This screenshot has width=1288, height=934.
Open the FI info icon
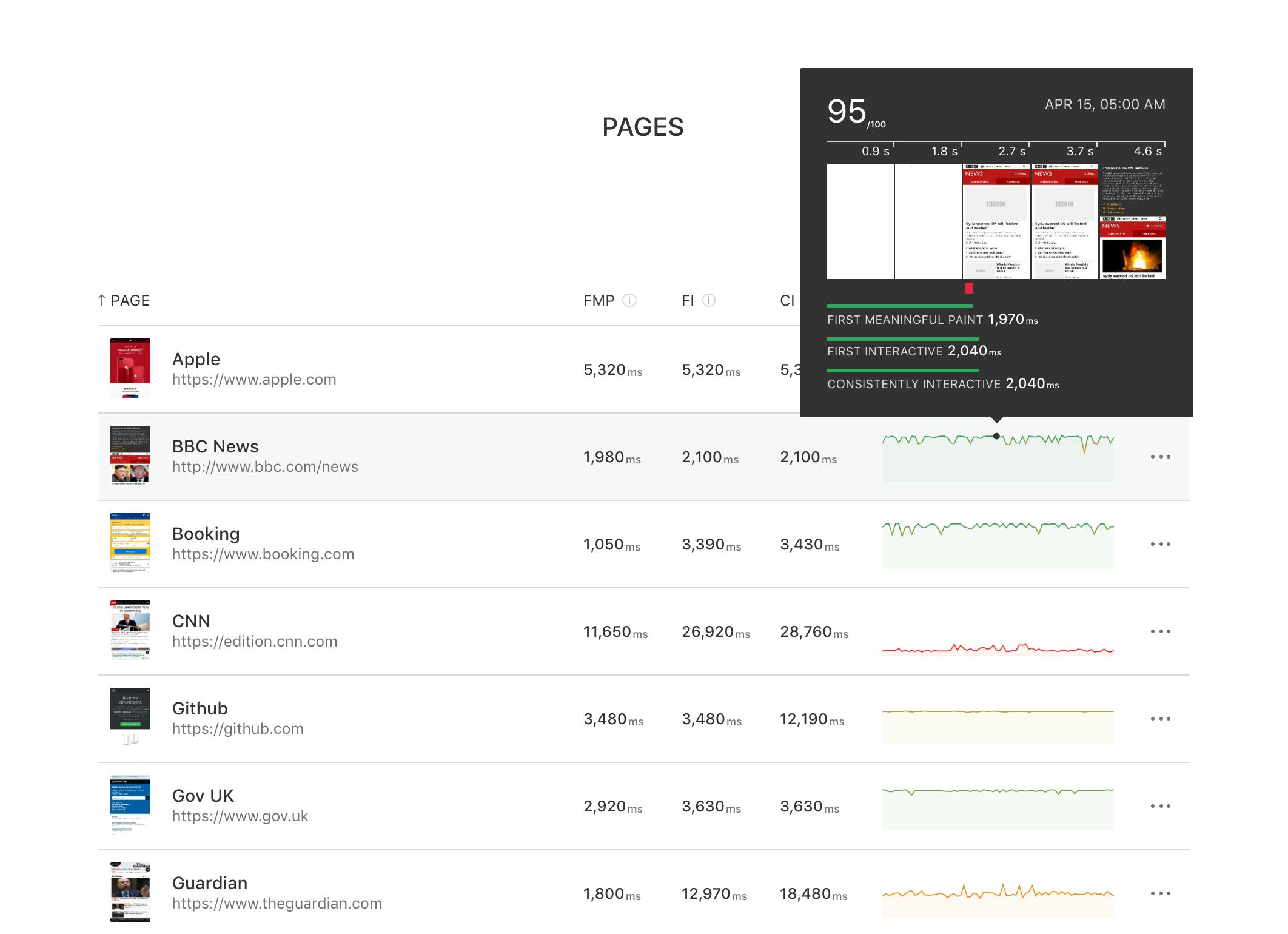tap(709, 300)
